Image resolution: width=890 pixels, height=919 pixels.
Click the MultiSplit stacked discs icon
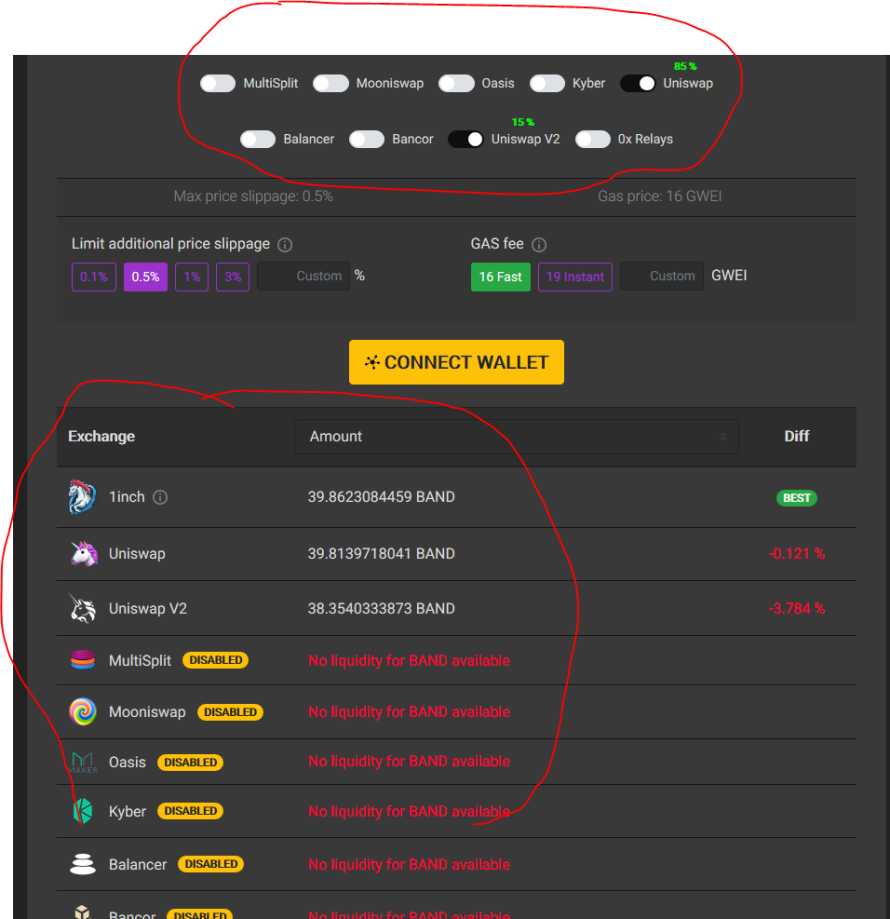click(83, 660)
